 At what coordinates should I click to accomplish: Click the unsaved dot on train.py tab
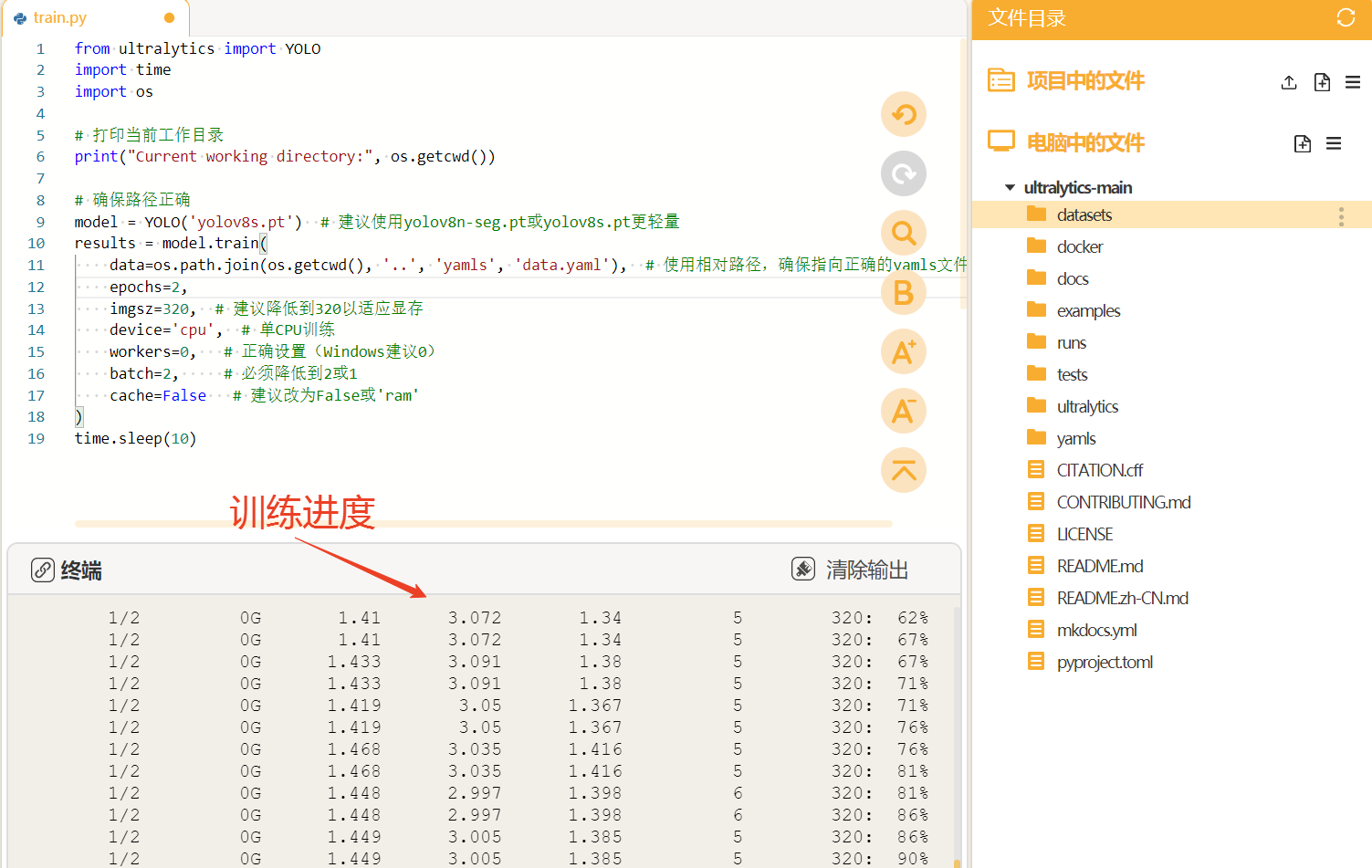click(x=169, y=18)
